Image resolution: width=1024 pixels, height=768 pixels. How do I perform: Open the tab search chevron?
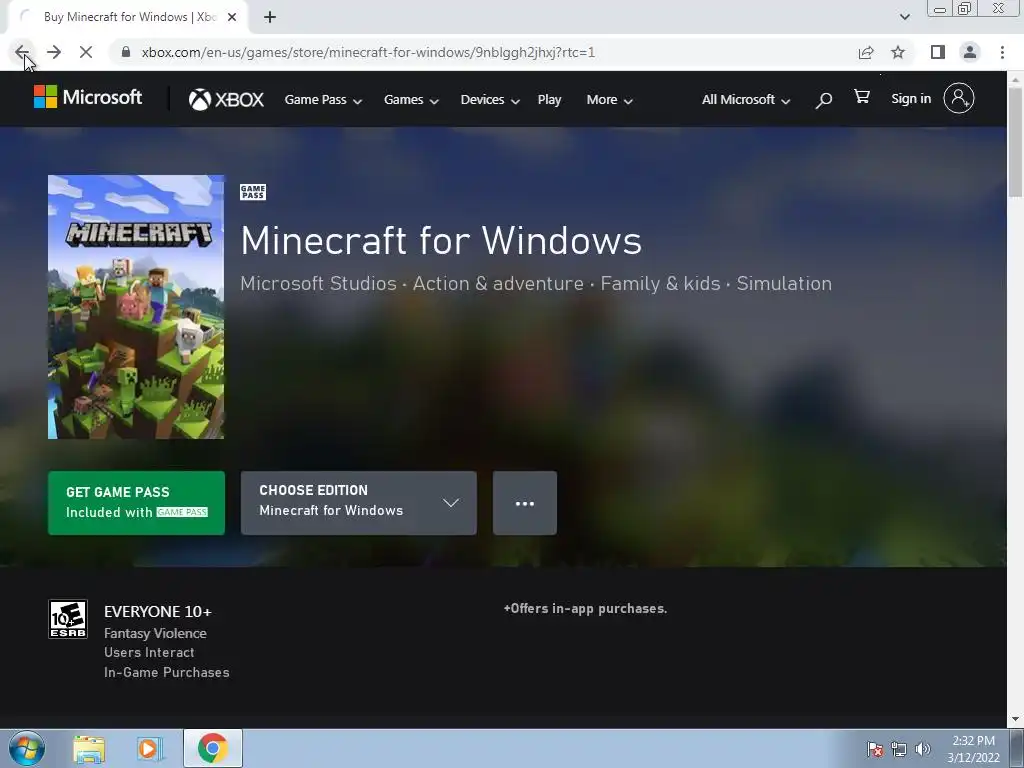pyautogui.click(x=904, y=17)
